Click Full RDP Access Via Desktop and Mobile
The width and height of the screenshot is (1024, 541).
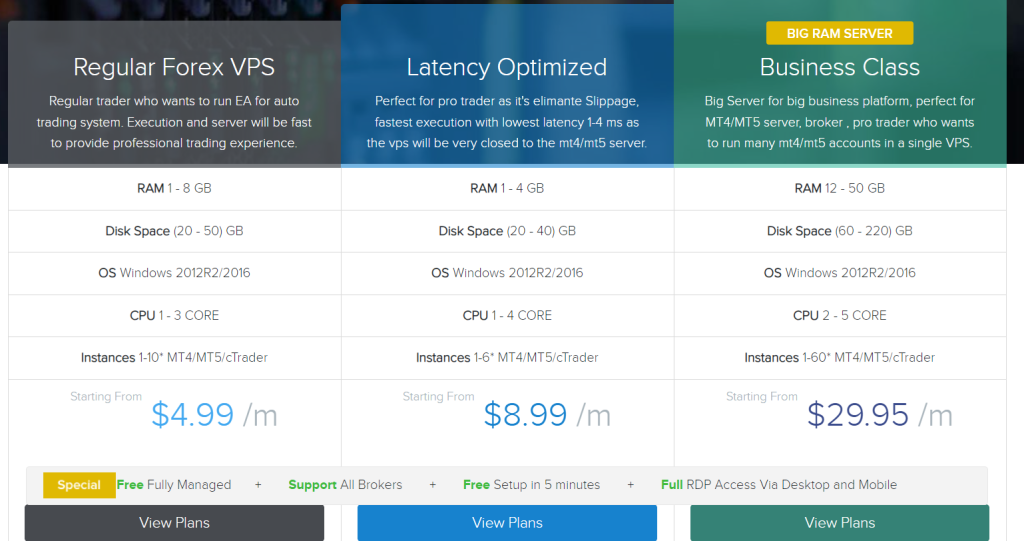(x=779, y=485)
